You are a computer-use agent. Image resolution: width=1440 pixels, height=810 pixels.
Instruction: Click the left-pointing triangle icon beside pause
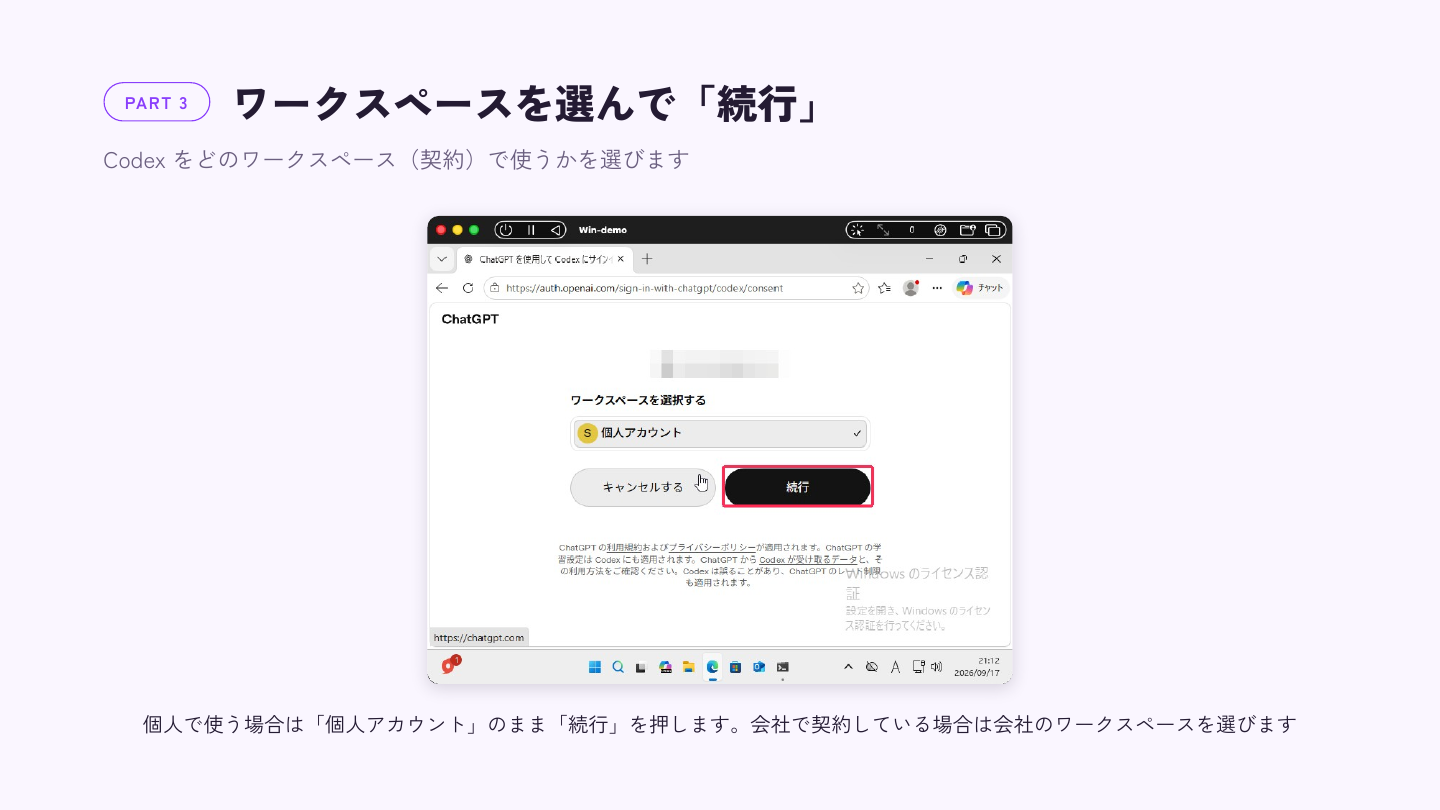pyautogui.click(x=556, y=230)
